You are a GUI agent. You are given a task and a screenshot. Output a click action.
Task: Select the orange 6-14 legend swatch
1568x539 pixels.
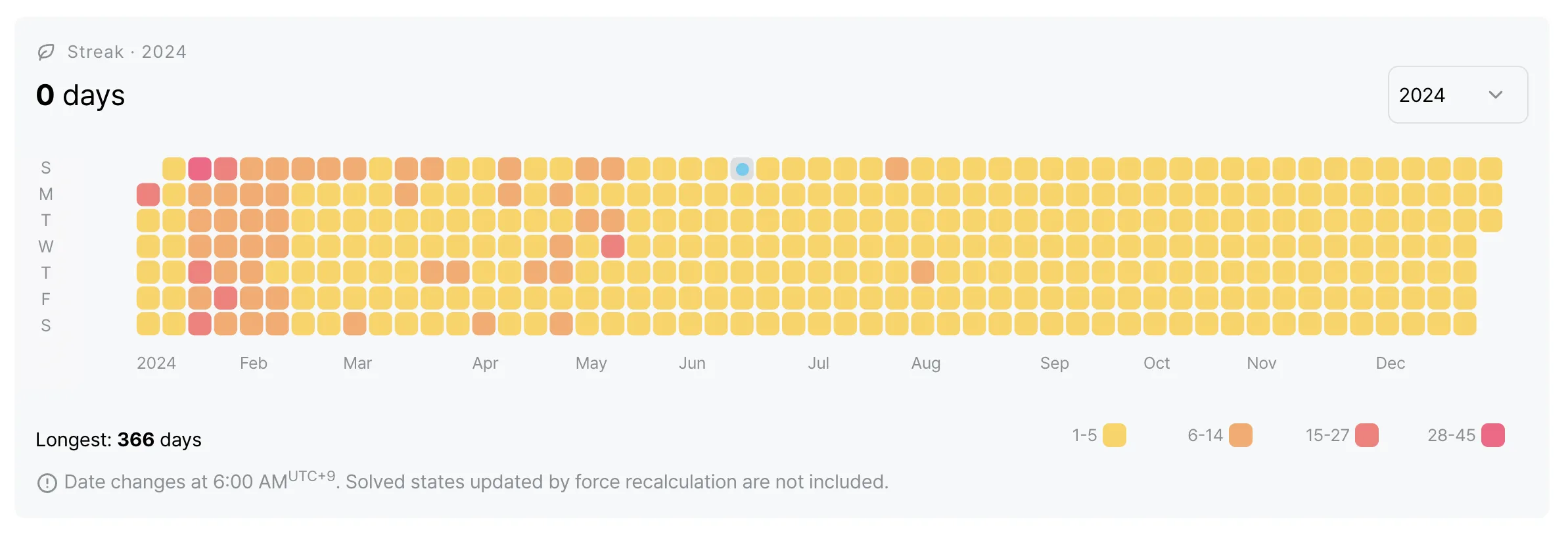1240,435
